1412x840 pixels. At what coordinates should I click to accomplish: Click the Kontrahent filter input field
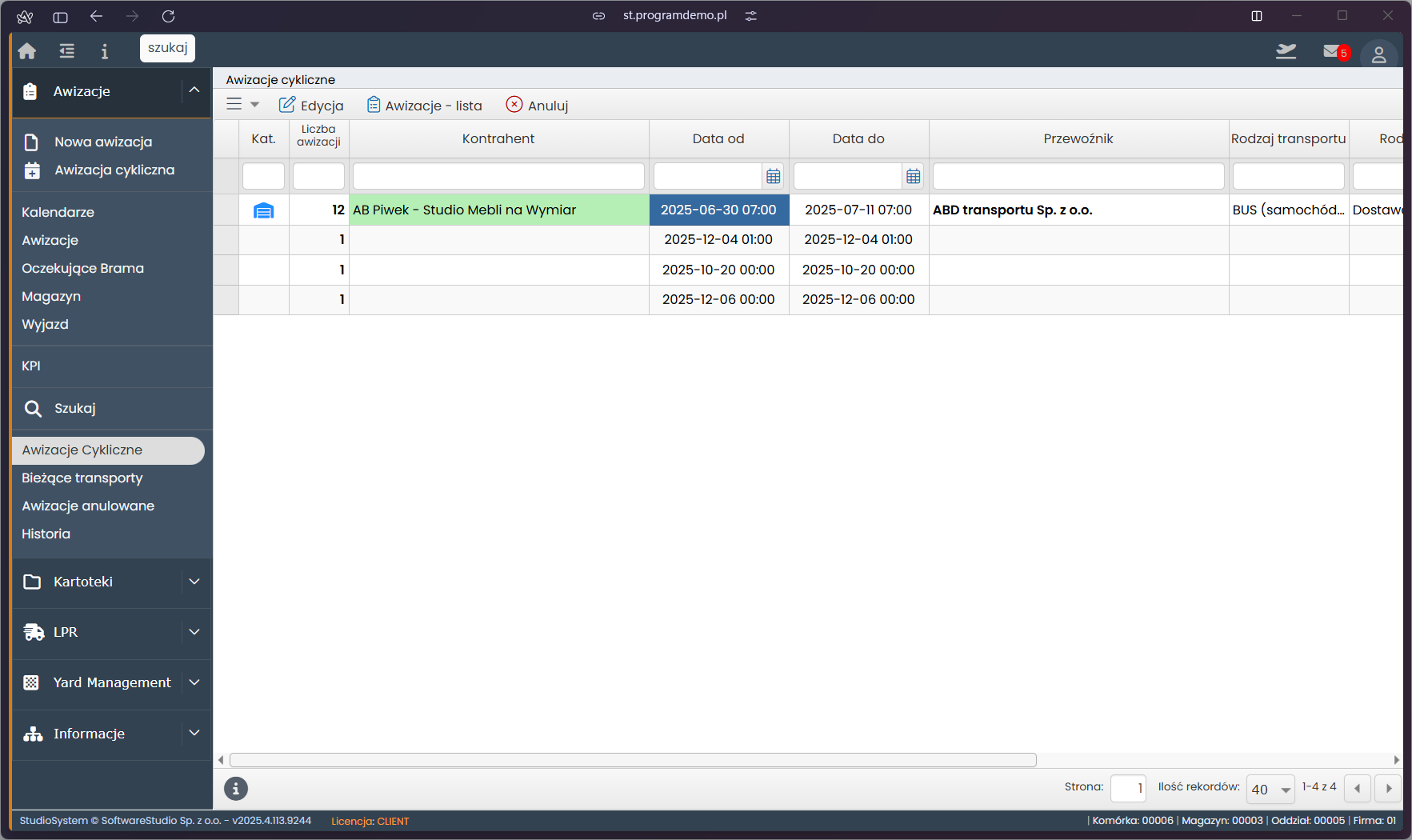click(x=498, y=176)
